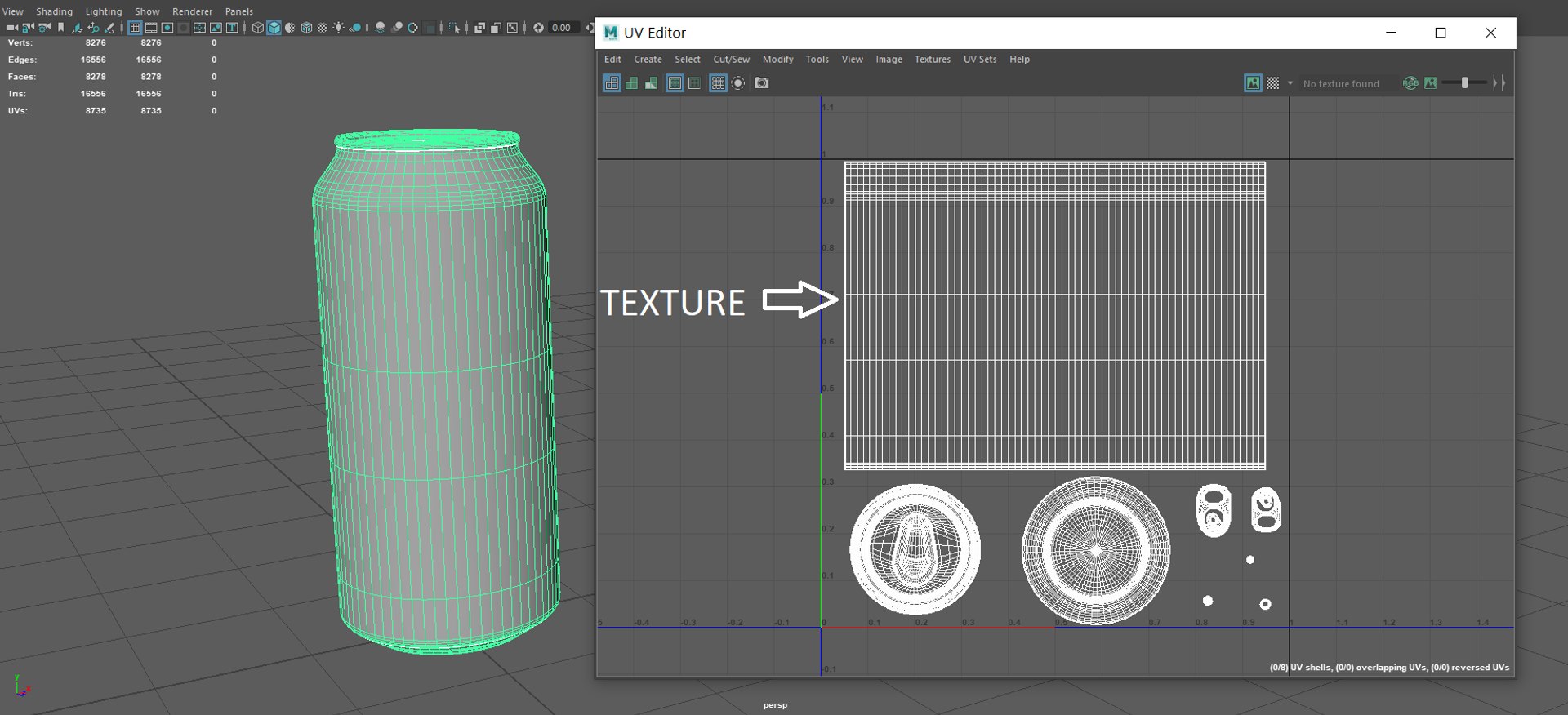1568x715 pixels.
Task: Click the exposure value field showing 0.00
Action: 563,28
